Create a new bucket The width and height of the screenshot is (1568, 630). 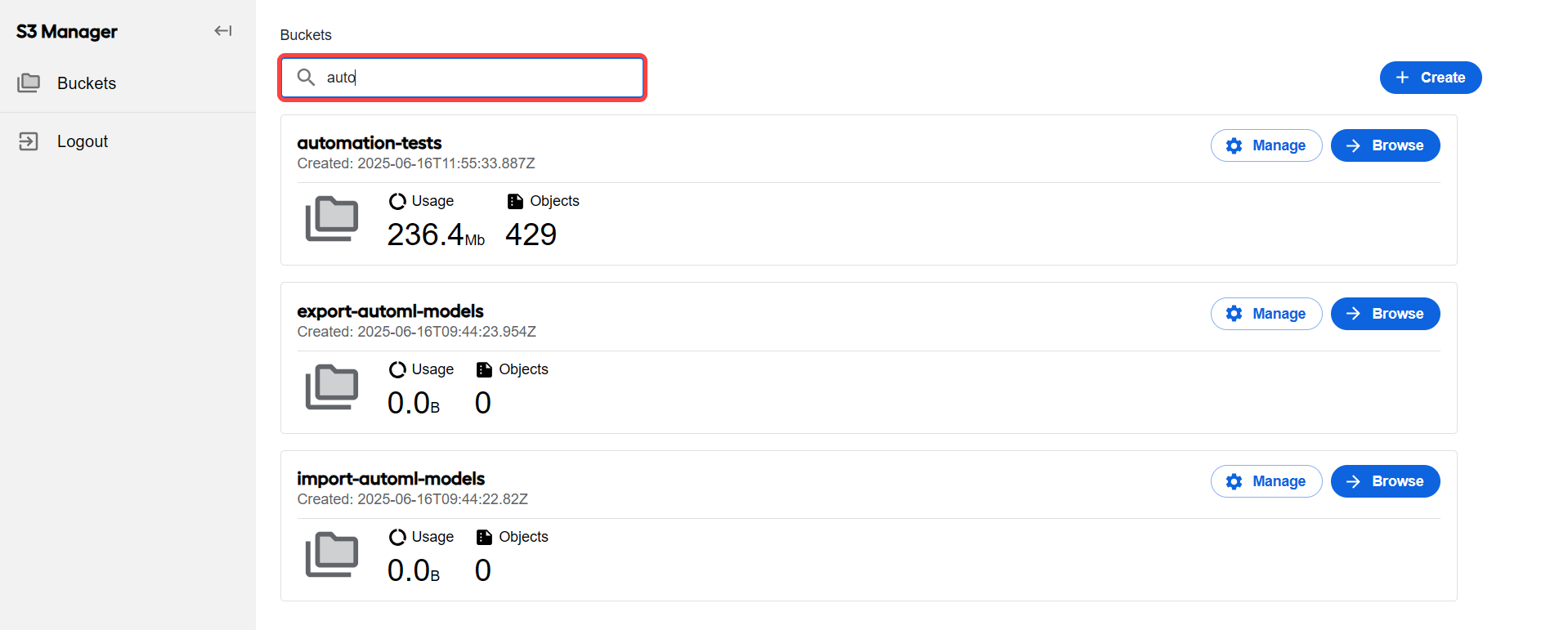point(1431,78)
